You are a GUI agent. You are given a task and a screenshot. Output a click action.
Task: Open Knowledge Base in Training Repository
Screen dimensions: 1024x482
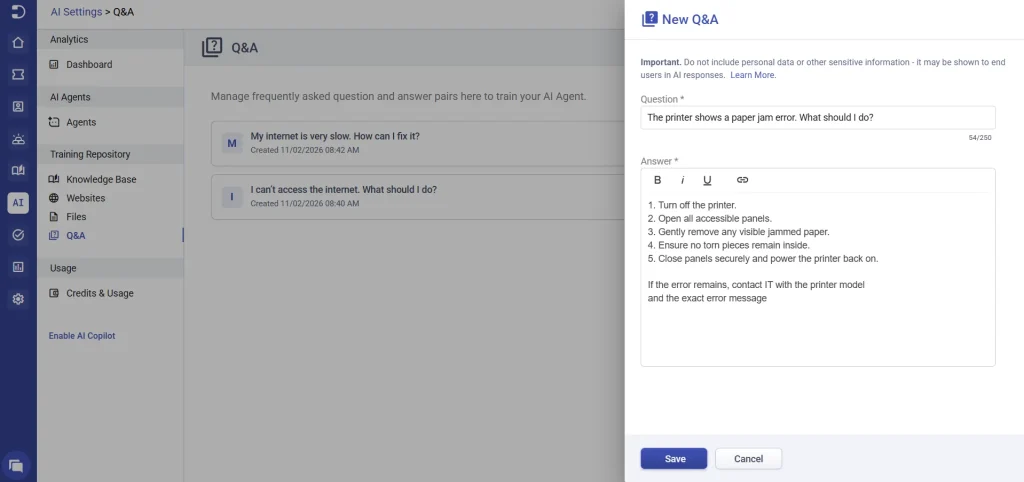(101, 180)
